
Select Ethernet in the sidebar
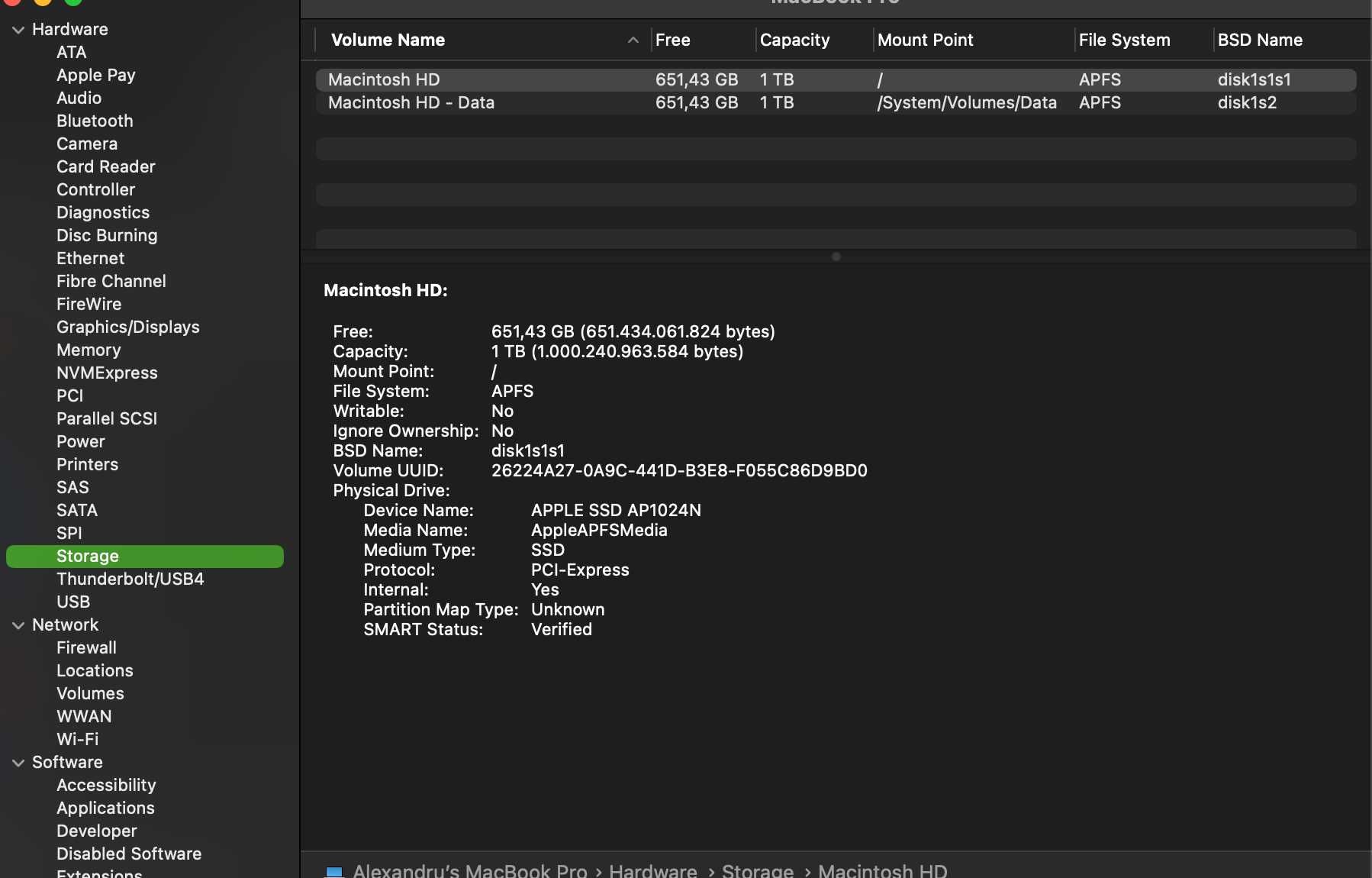90,258
